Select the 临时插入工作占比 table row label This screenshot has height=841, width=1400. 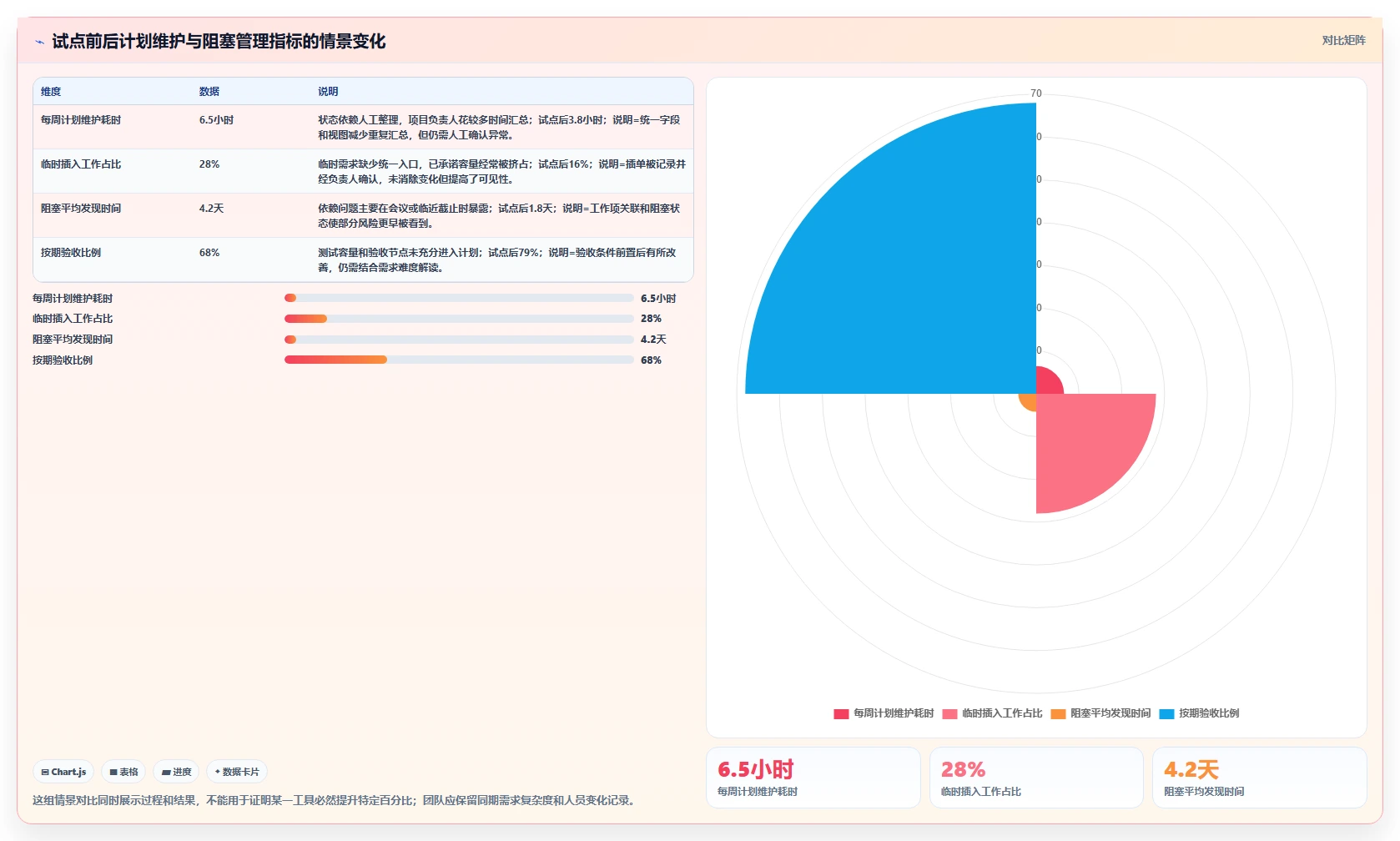coord(81,164)
